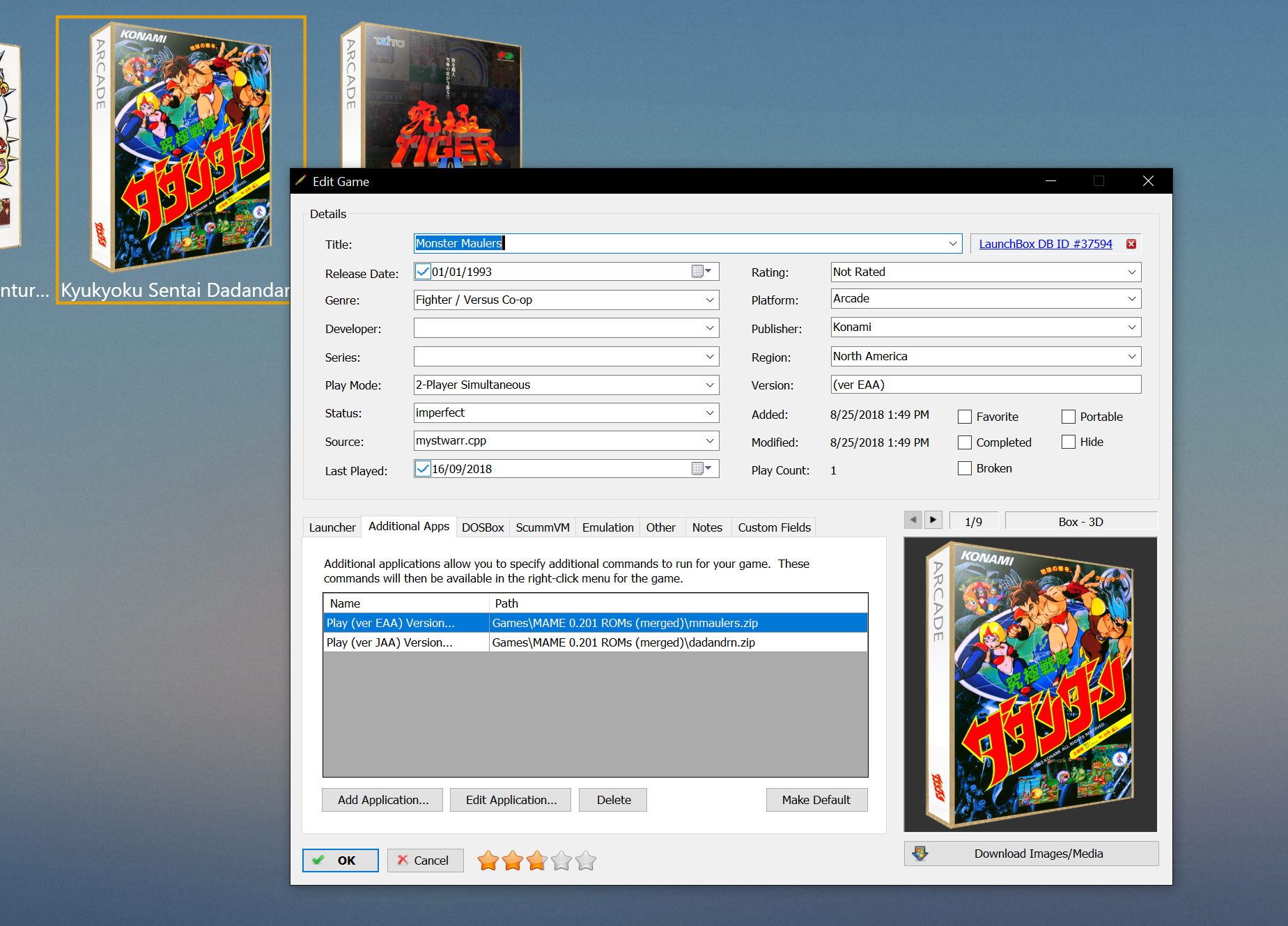Click the Path column header
Image resolution: width=1288 pixels, height=926 pixels.
point(678,603)
